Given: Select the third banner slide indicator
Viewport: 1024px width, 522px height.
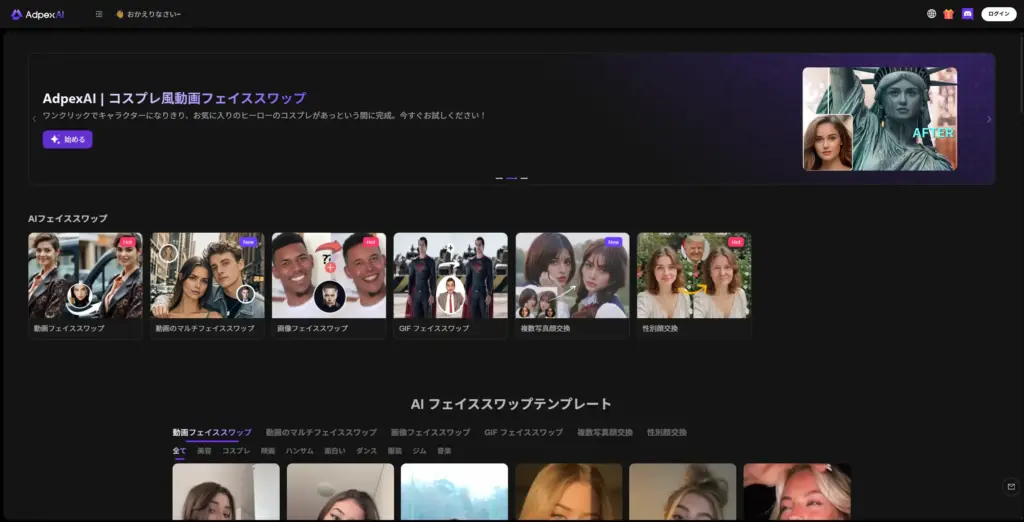Looking at the screenshot, I should [x=524, y=178].
